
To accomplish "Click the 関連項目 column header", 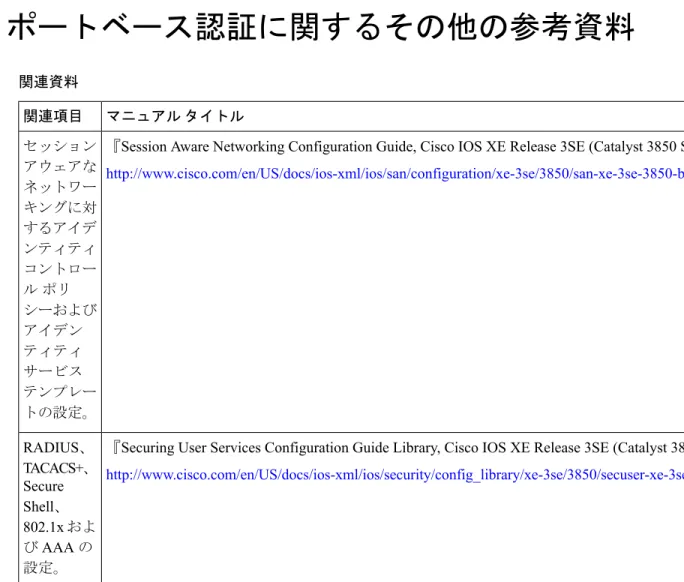I will coord(53,116).
